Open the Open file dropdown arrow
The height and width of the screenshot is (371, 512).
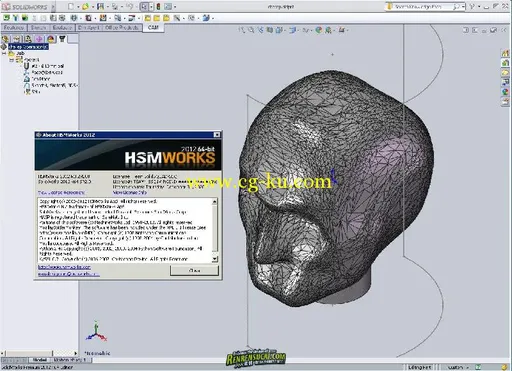point(92,7)
